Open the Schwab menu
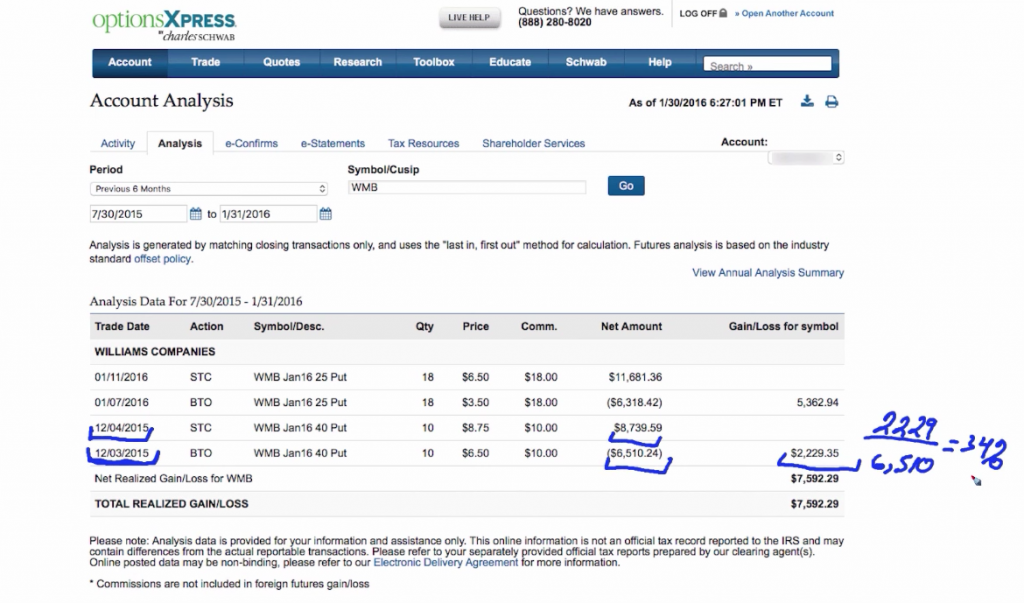Image resolution: width=1024 pixels, height=603 pixels. point(586,62)
